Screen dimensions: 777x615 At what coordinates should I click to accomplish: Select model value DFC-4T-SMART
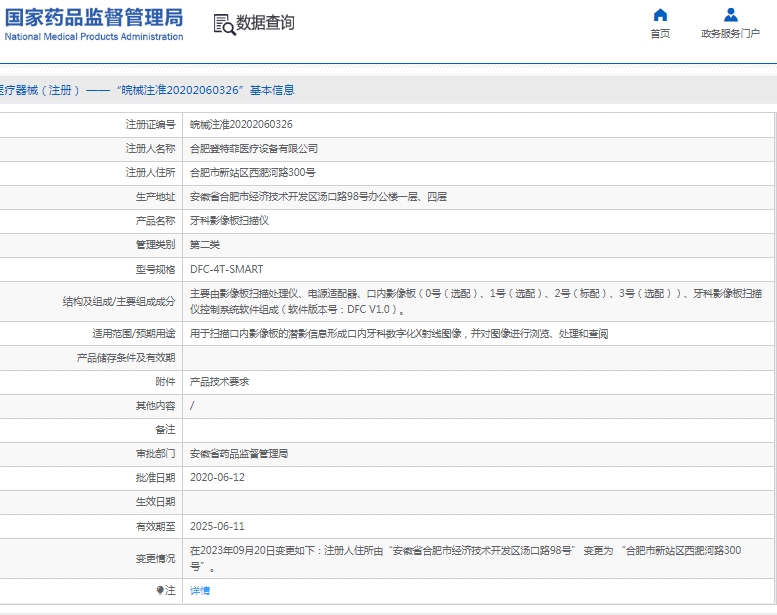tap(226, 269)
